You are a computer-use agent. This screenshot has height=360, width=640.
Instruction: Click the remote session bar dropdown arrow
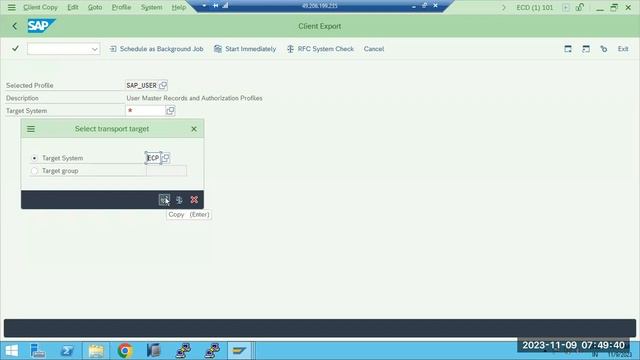[x=204, y=6]
